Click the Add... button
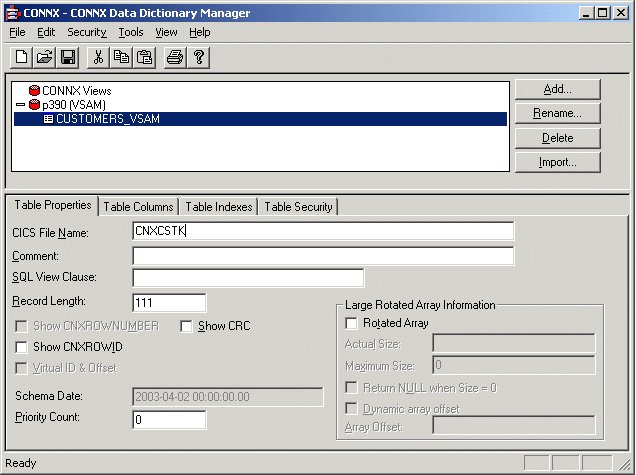 tap(558, 89)
